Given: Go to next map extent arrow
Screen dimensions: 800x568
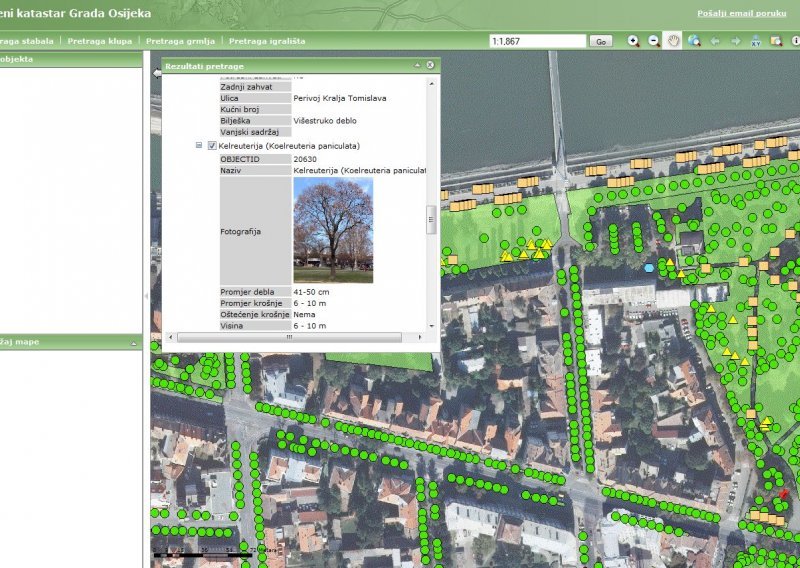Looking at the screenshot, I should coord(736,41).
